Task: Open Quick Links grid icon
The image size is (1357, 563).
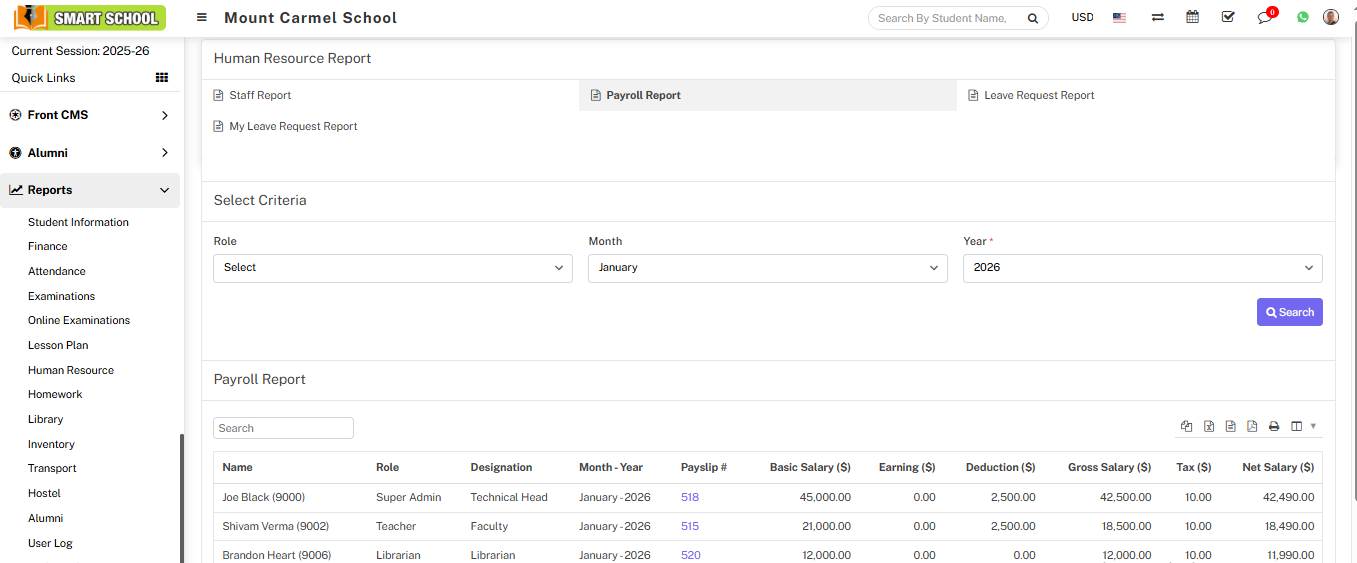Action: [162, 78]
